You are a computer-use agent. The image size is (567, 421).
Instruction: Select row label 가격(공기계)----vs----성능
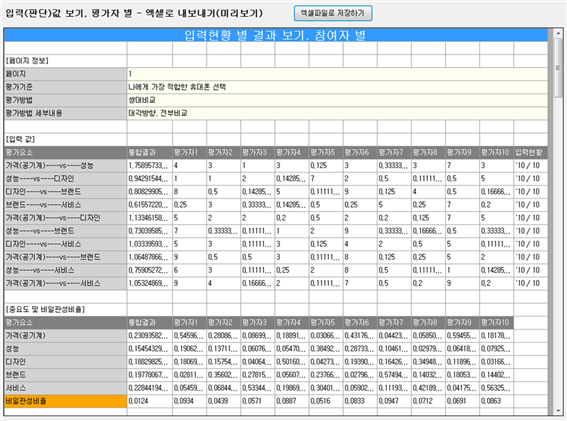pyautogui.click(x=65, y=166)
